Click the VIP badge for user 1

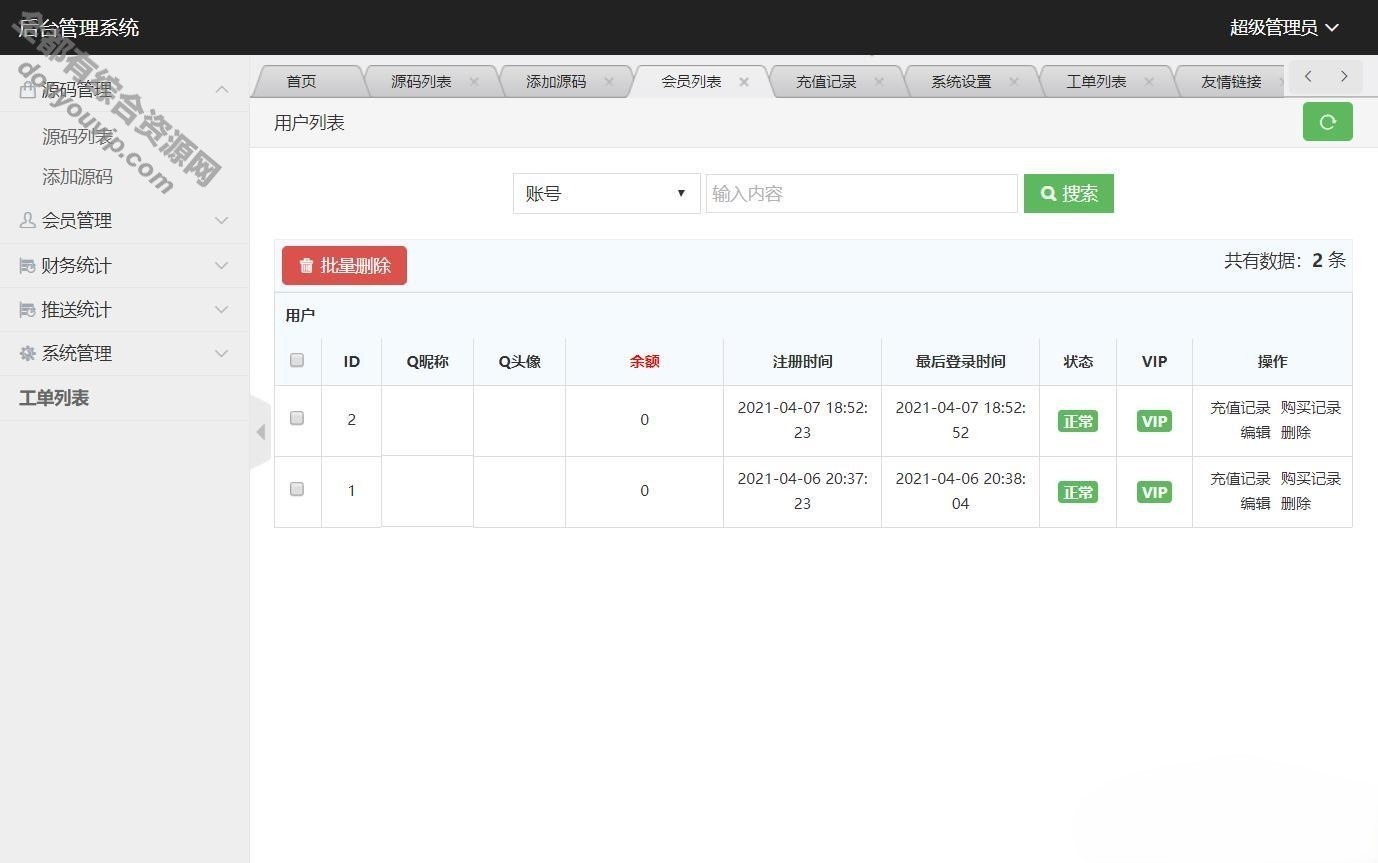[1154, 492]
